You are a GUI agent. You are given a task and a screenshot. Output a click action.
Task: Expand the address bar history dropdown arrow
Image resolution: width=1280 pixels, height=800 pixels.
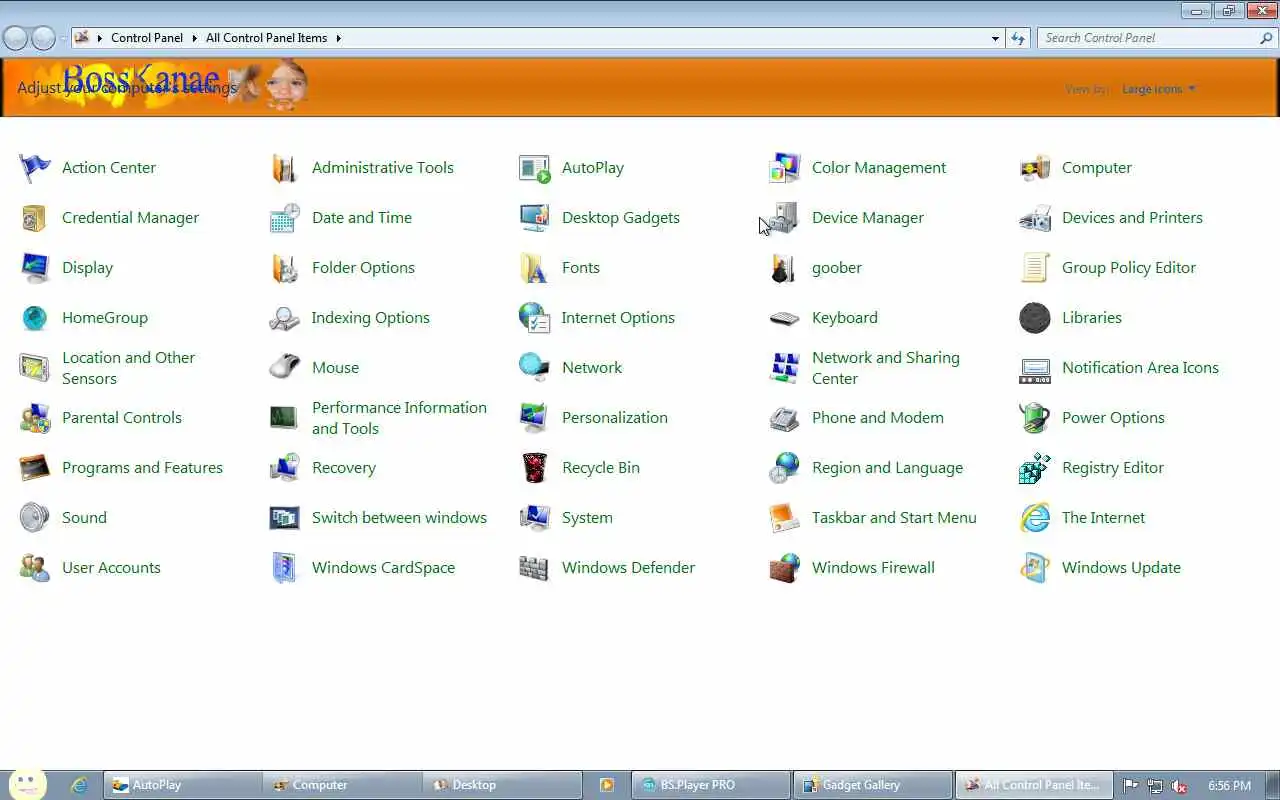click(x=995, y=38)
